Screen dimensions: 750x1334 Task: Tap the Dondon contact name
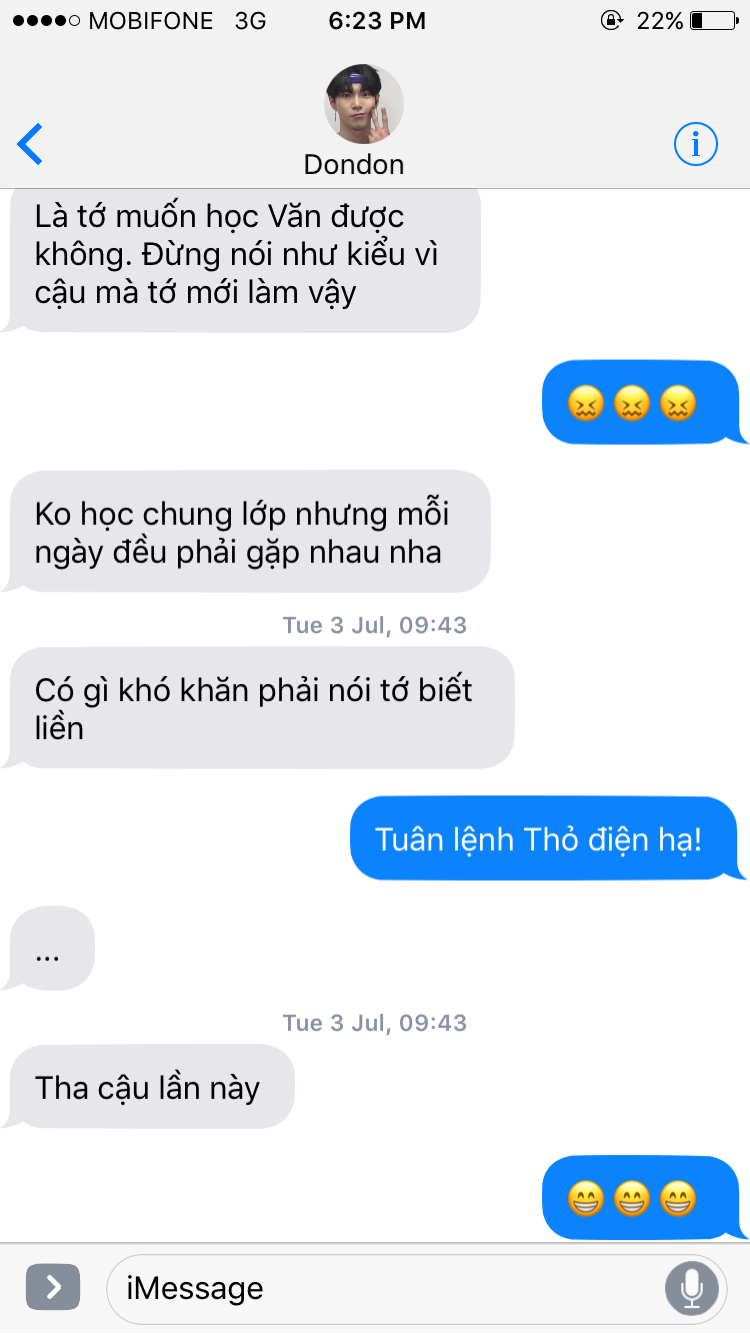354,164
